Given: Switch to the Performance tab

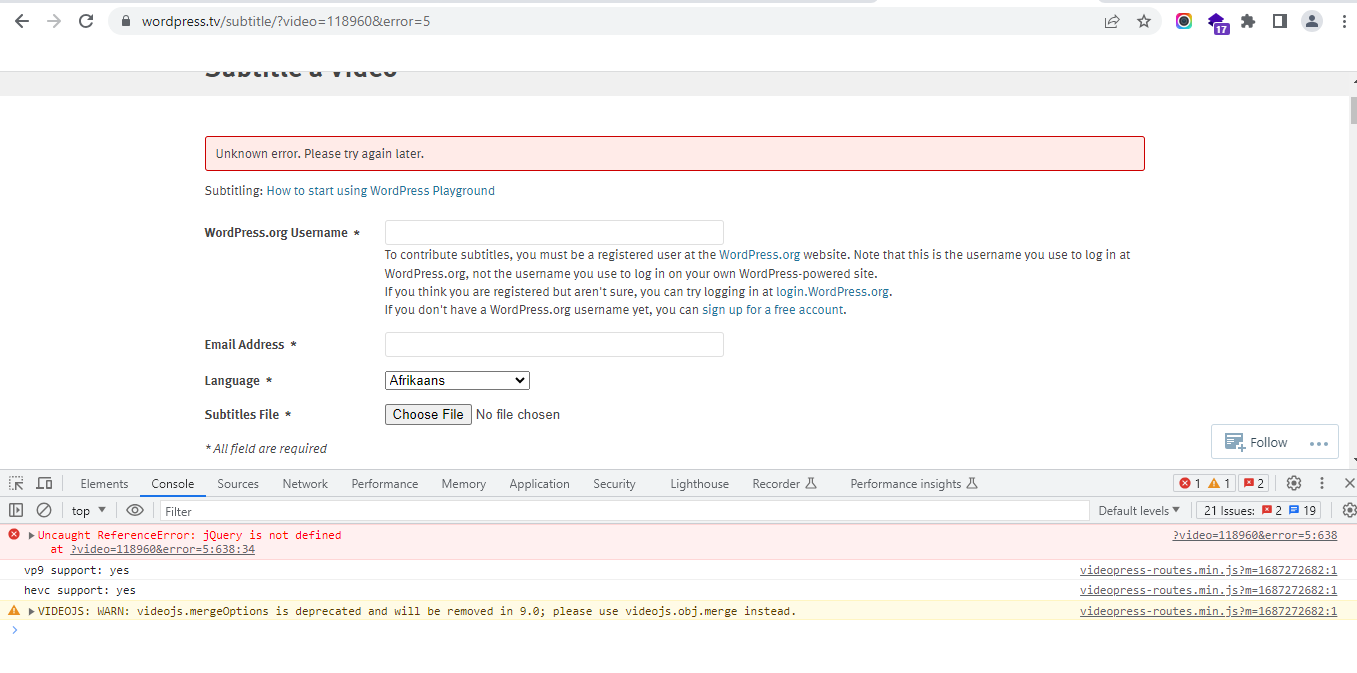Looking at the screenshot, I should 385,483.
